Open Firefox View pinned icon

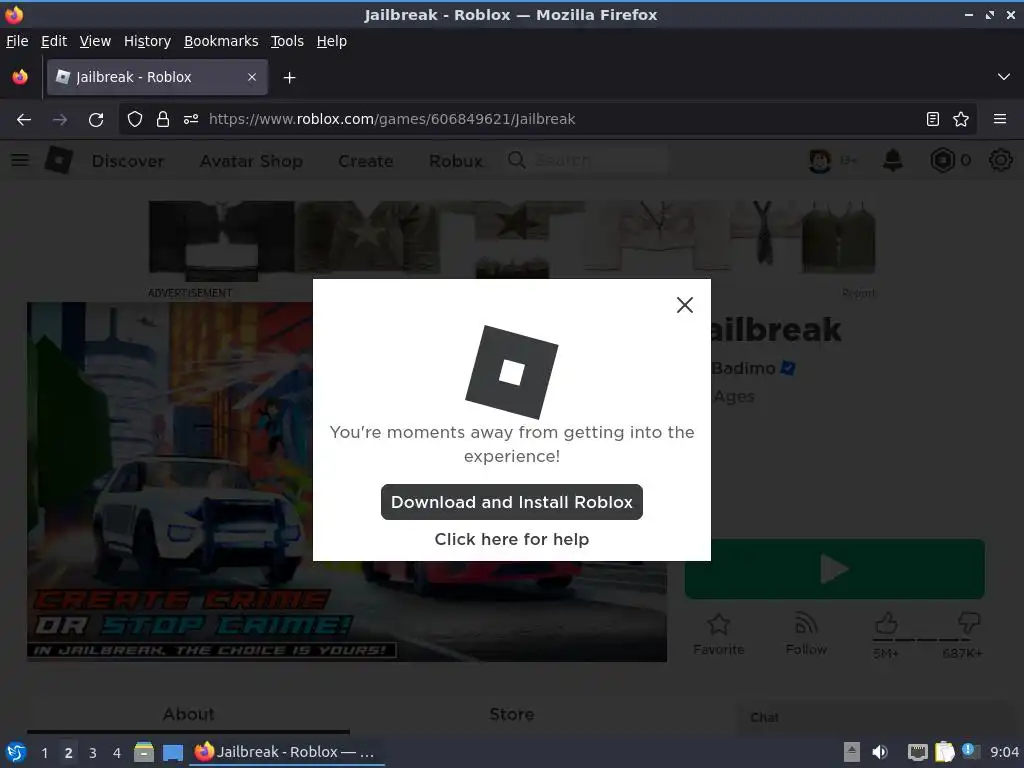pyautogui.click(x=20, y=77)
